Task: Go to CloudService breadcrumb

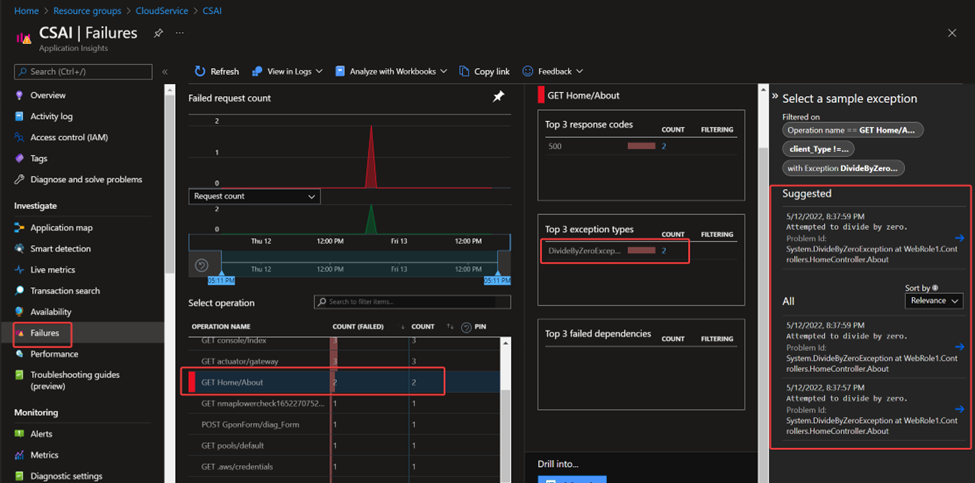Action: (162, 11)
